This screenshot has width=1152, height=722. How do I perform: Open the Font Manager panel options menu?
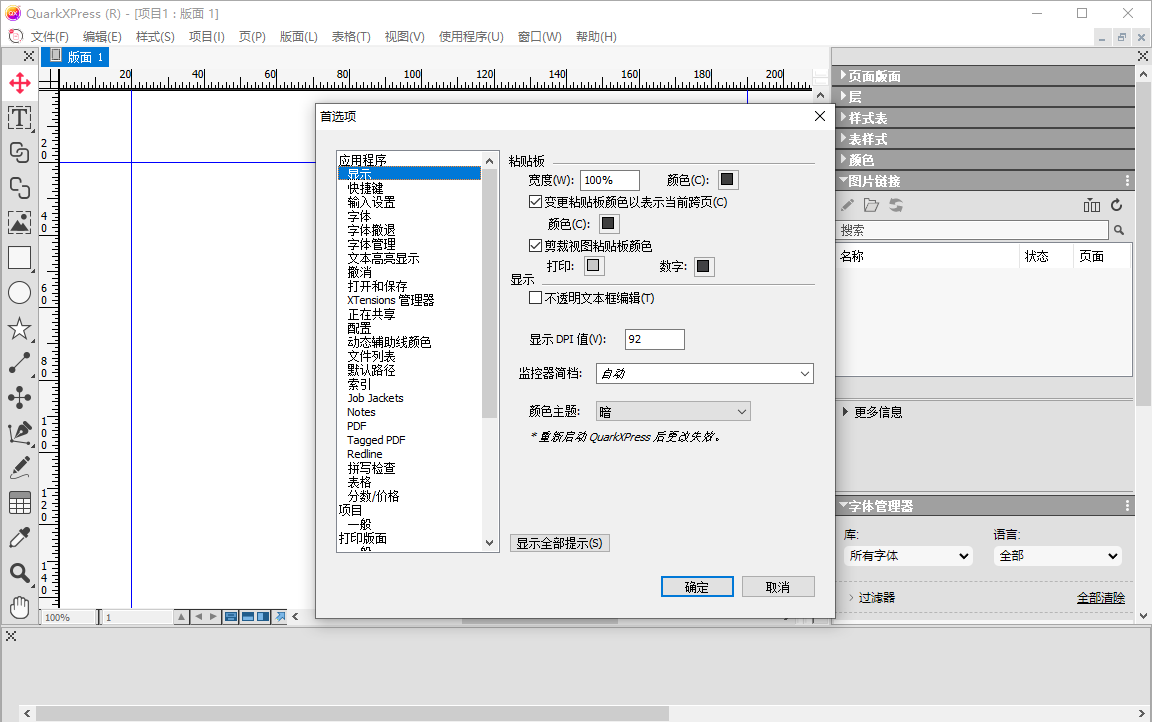click(x=1127, y=506)
